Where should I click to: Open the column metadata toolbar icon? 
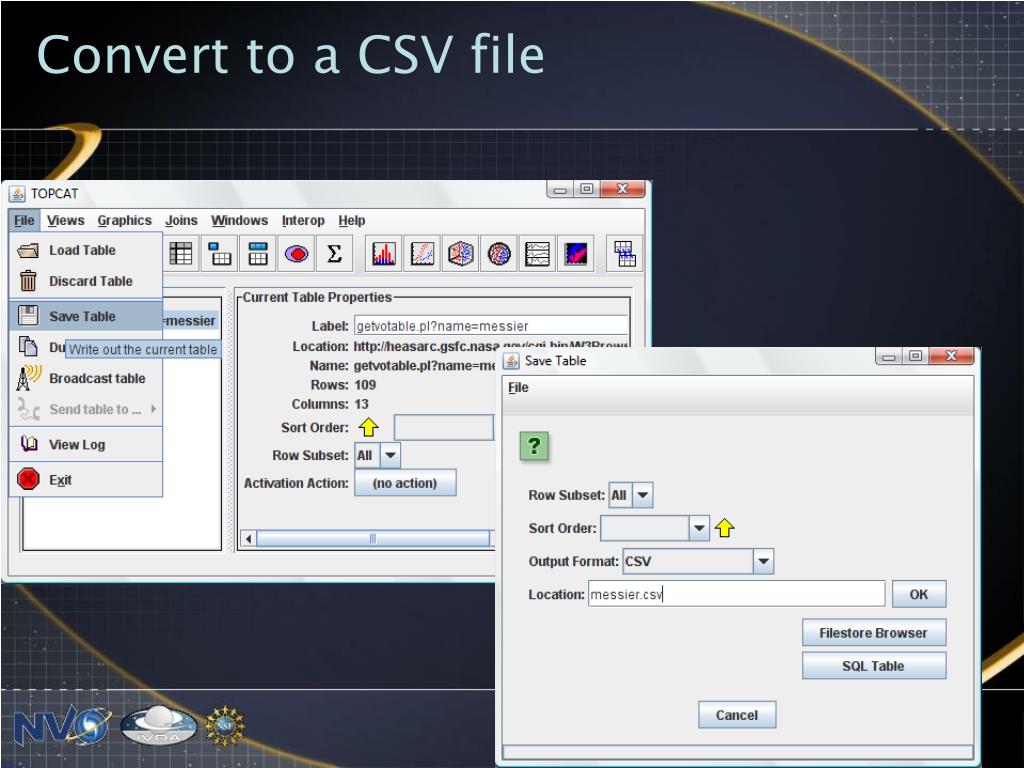coord(258,253)
